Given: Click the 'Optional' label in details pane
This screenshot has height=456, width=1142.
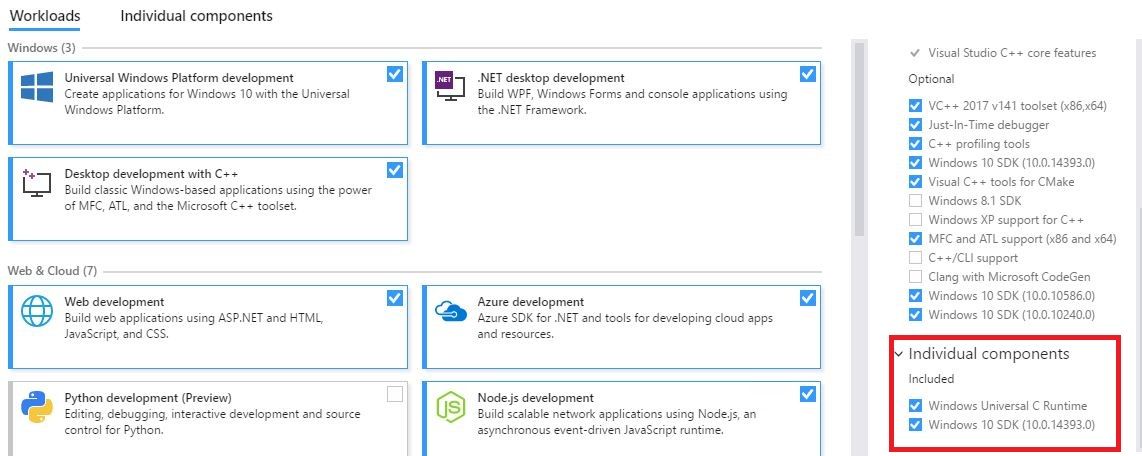Looking at the screenshot, I should 932,79.
